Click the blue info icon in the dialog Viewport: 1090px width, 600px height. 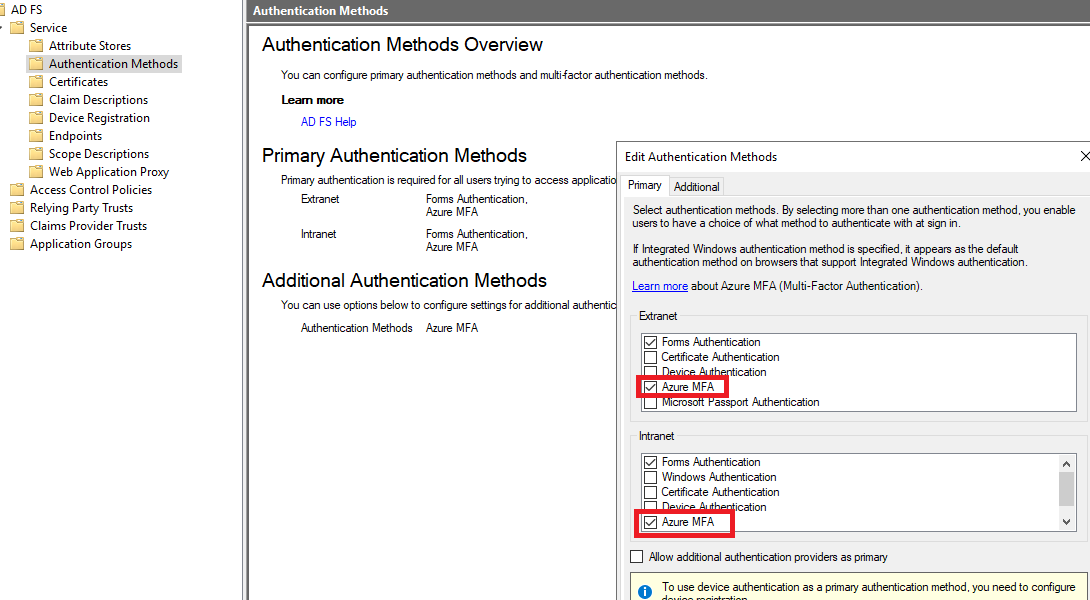(x=645, y=592)
